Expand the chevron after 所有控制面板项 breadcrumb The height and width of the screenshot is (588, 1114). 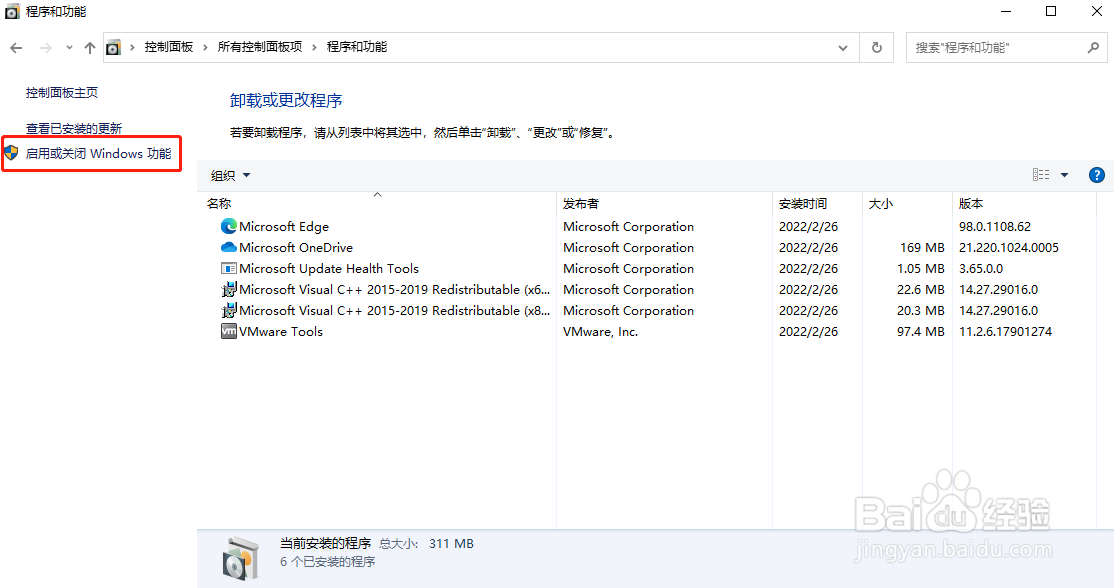coord(314,48)
